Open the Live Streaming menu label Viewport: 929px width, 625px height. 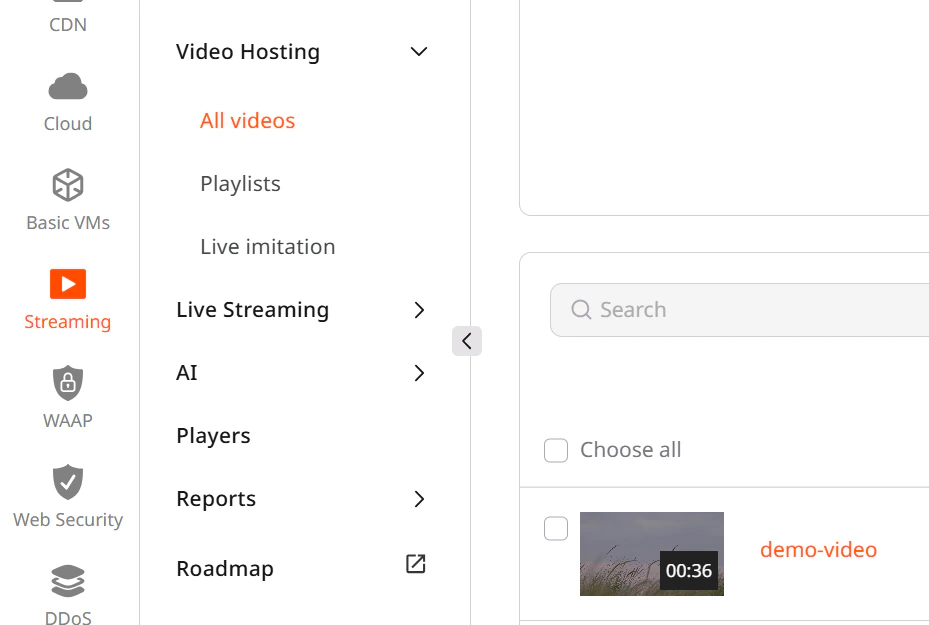252,310
